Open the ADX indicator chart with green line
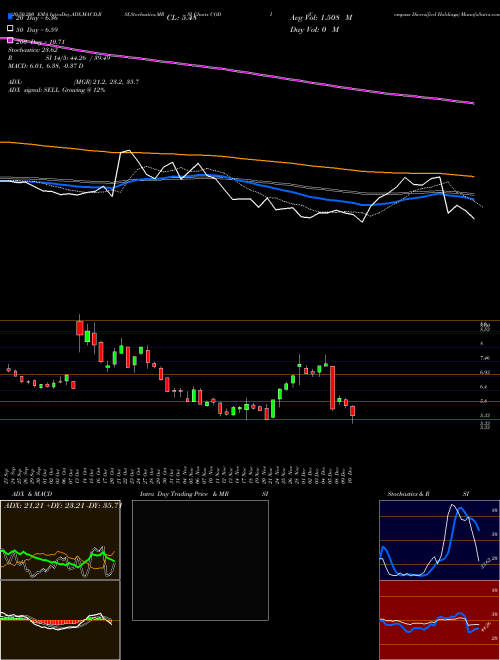This screenshot has height=660, width=500. 60,540
